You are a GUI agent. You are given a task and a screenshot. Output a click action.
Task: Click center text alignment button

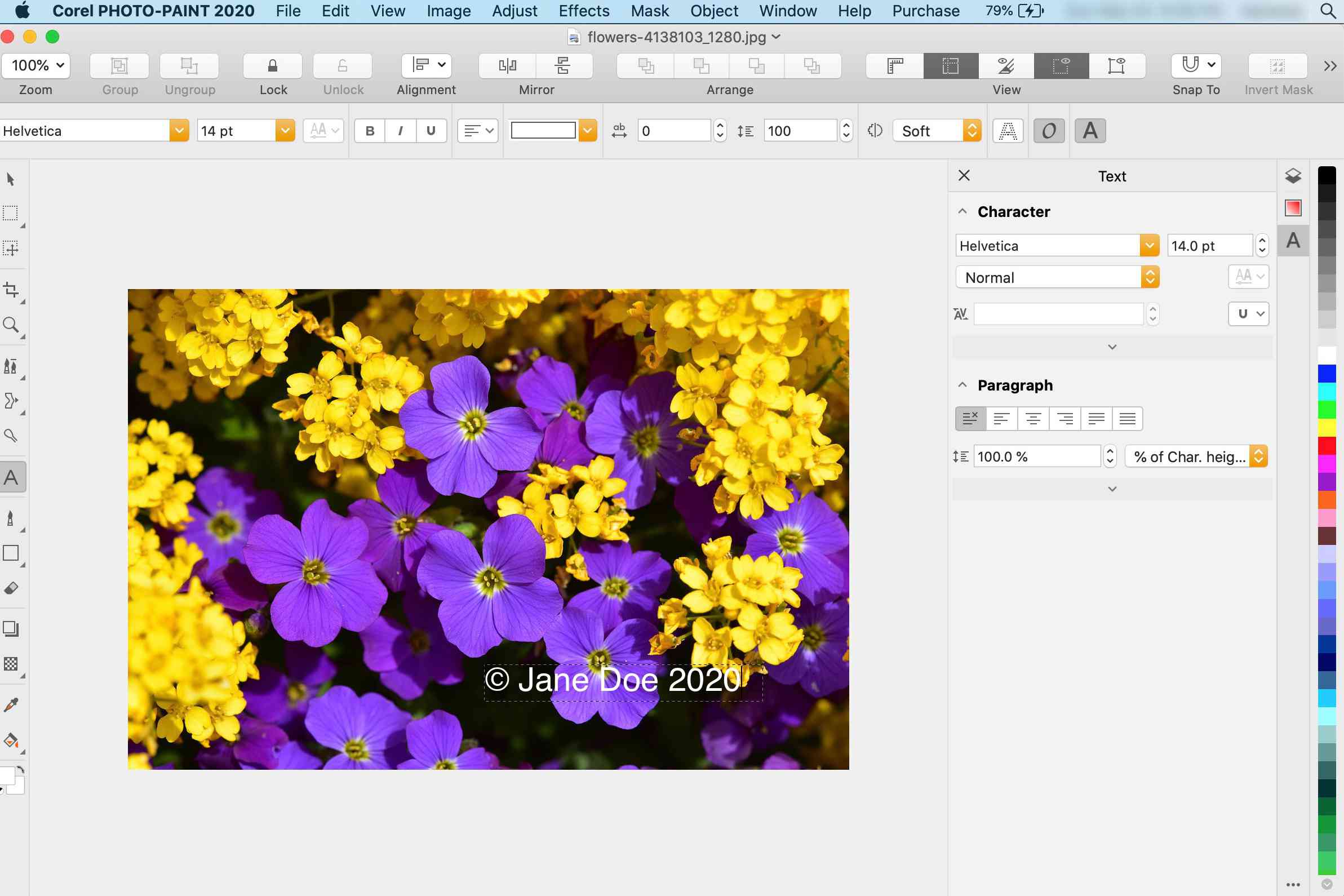pos(1032,418)
